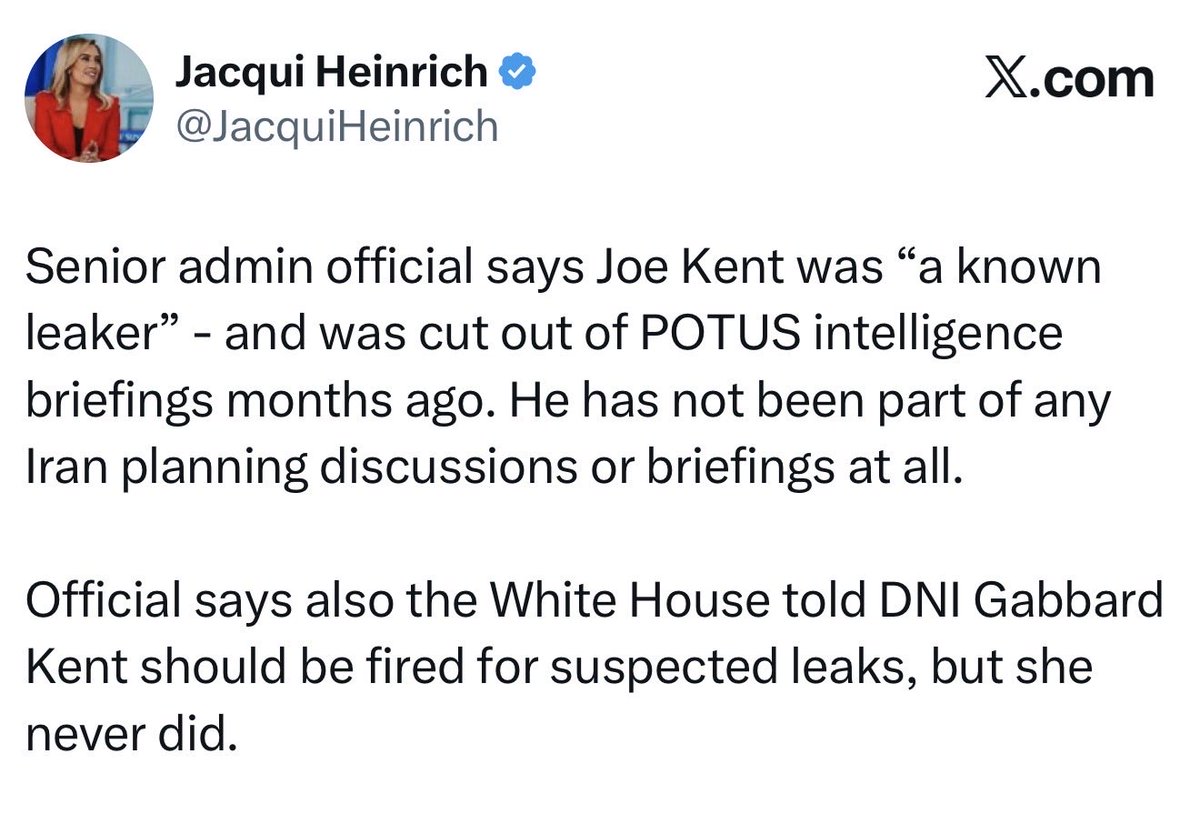The height and width of the screenshot is (824, 1200).
Task: Click the X logo in X.com watermark
Action: 1006,79
